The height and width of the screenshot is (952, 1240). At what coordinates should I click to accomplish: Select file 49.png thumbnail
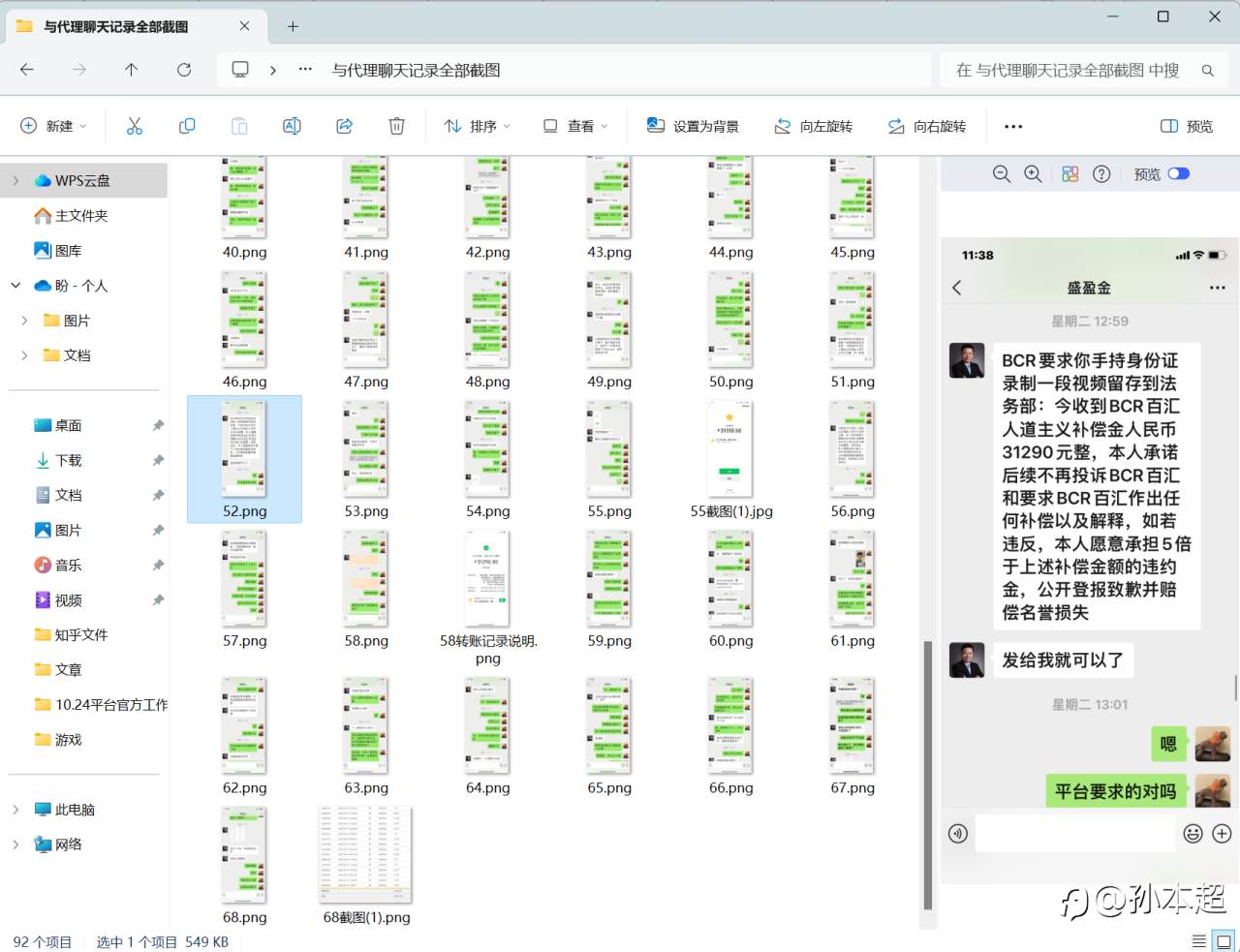coord(609,320)
